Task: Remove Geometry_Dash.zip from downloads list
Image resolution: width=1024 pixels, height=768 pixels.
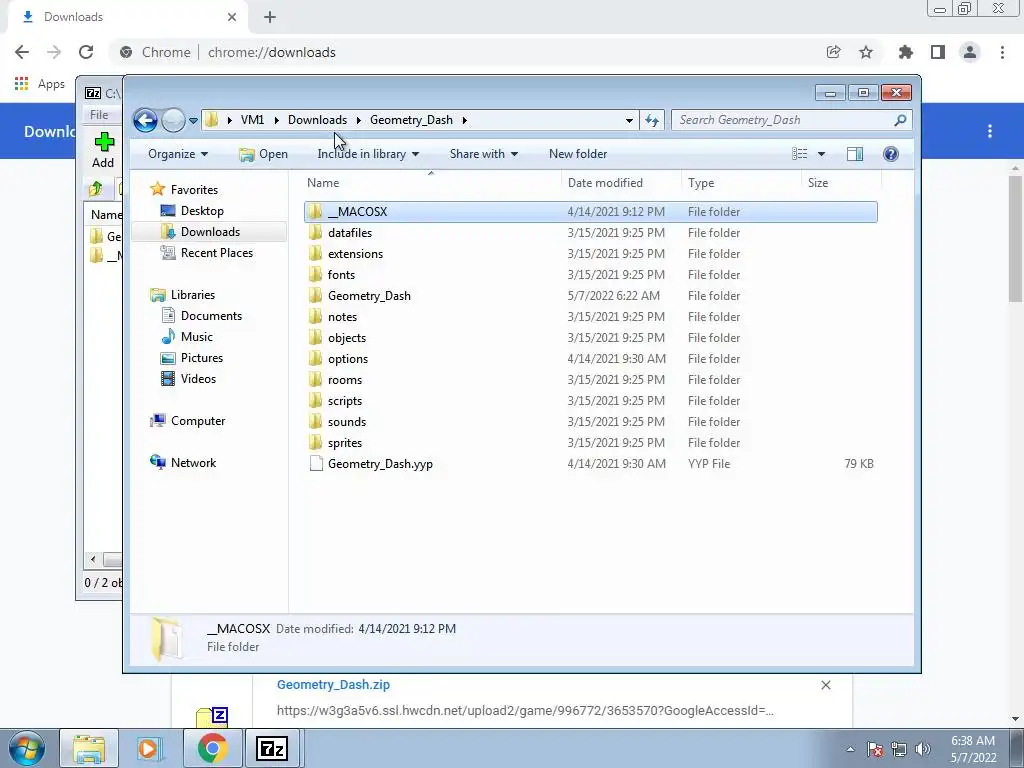Action: click(x=825, y=684)
